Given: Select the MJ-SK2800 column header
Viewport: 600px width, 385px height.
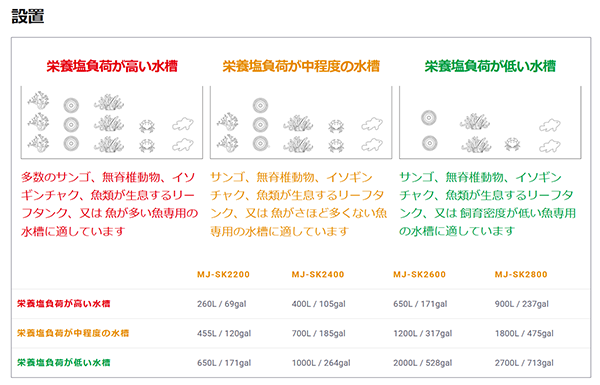Looking at the screenshot, I should click(x=521, y=274).
